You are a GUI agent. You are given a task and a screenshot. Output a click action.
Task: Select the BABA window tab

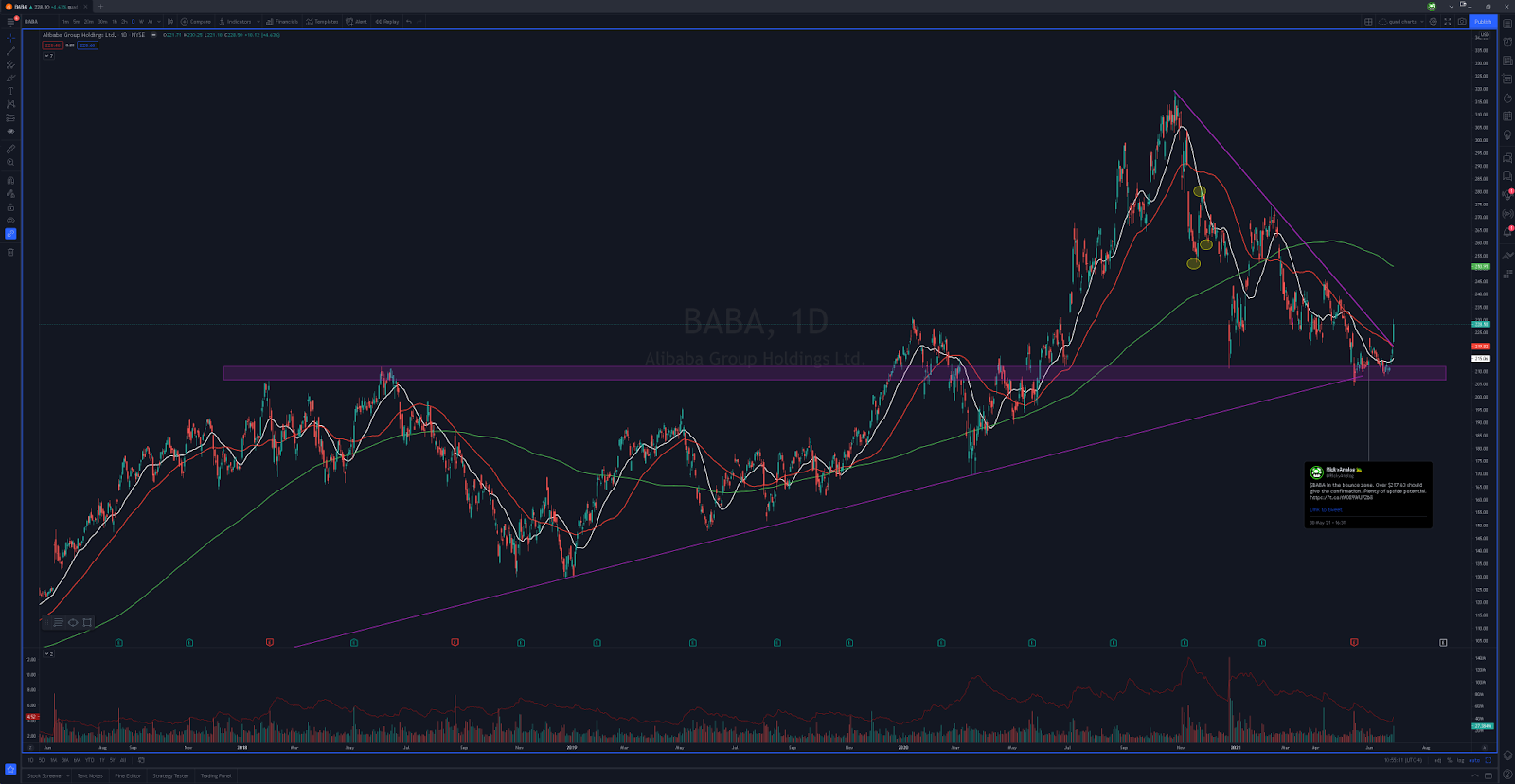pyautogui.click(x=45, y=7)
